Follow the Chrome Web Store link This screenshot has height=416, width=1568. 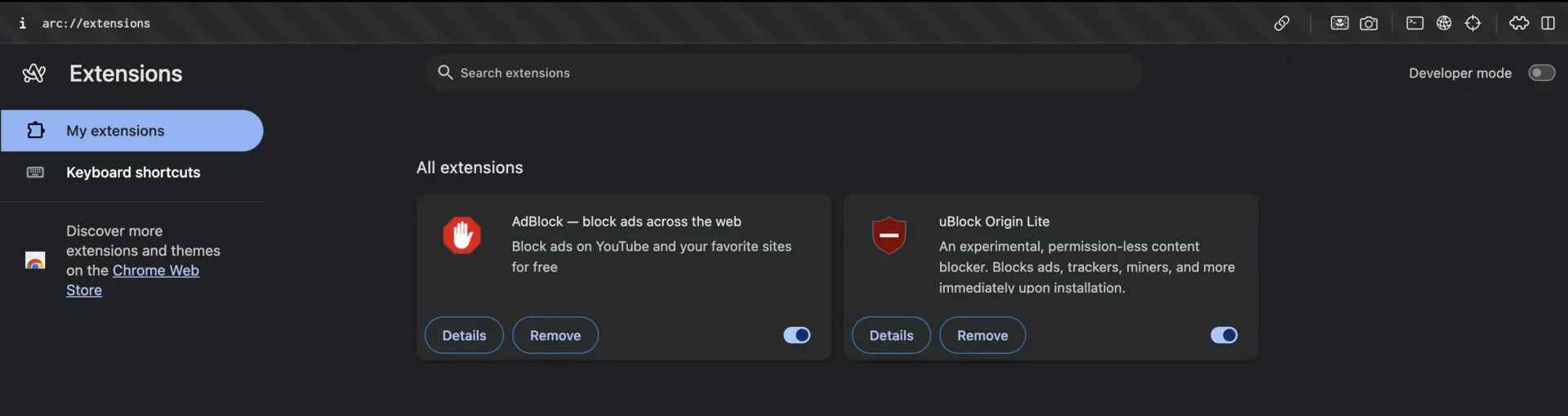click(x=155, y=271)
